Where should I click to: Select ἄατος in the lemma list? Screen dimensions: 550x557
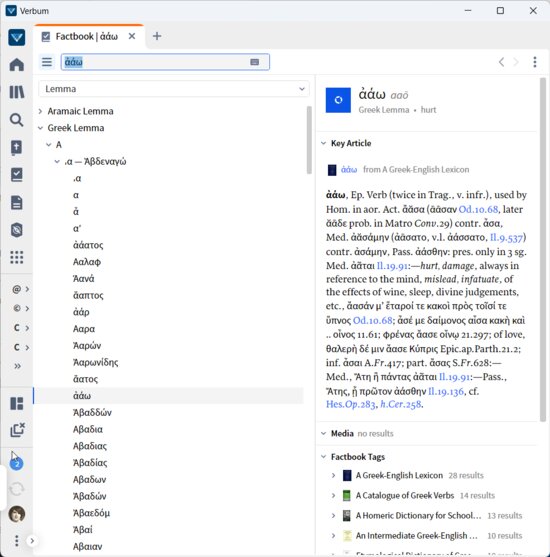pos(85,379)
